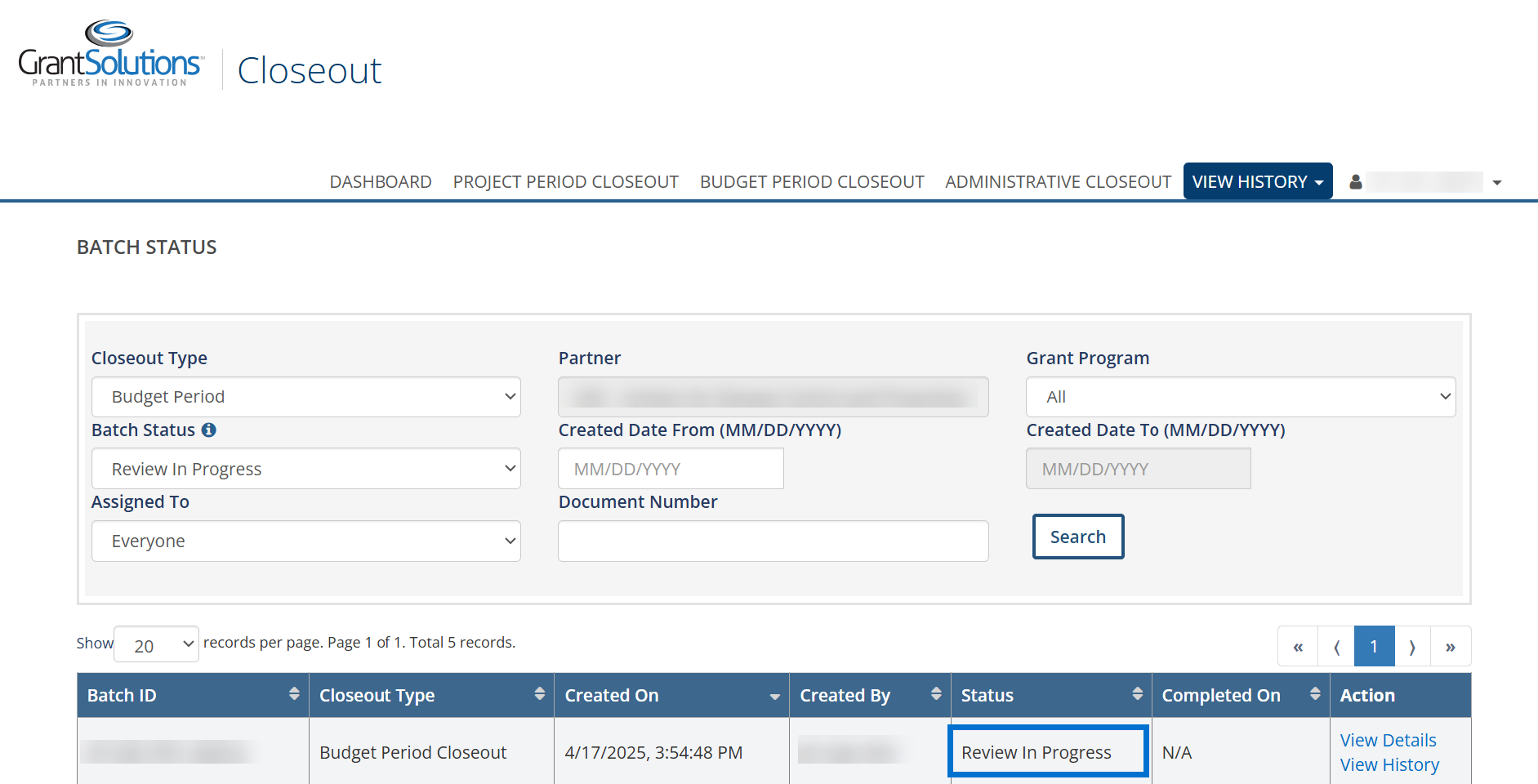Sort table by Created On column
This screenshot has height=784, width=1538.
point(773,697)
